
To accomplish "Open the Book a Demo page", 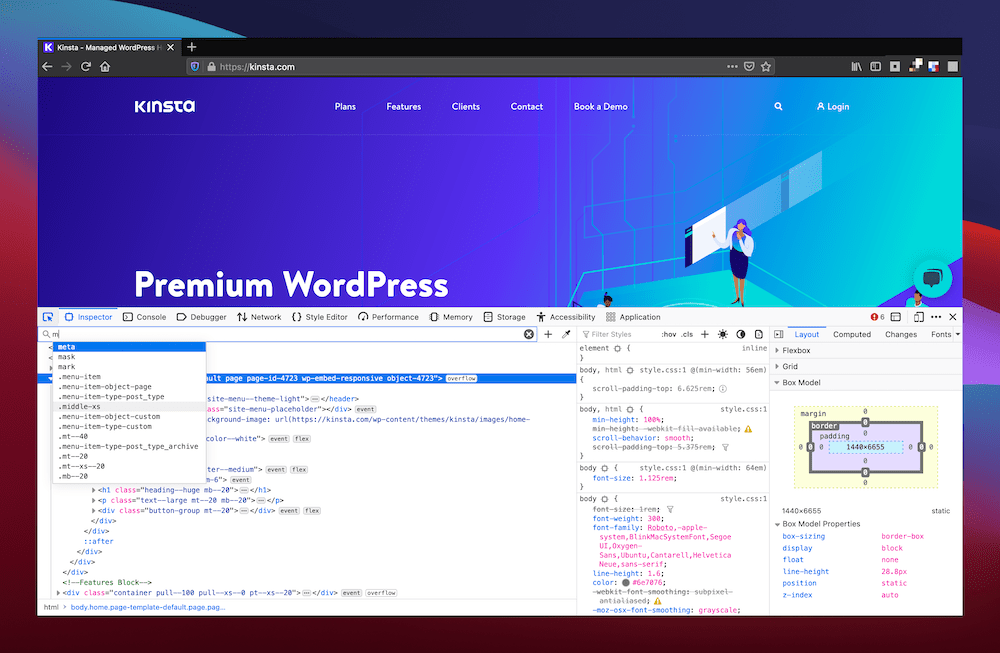I will point(600,106).
